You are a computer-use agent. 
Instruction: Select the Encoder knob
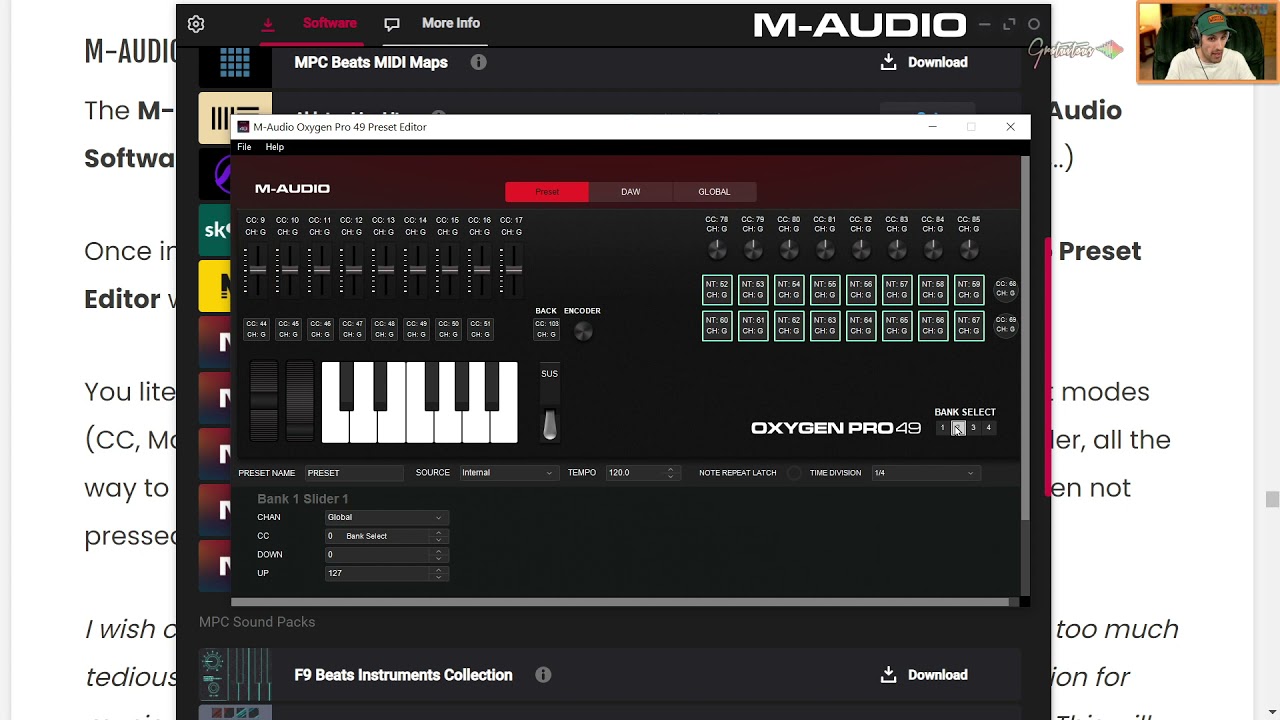(583, 331)
